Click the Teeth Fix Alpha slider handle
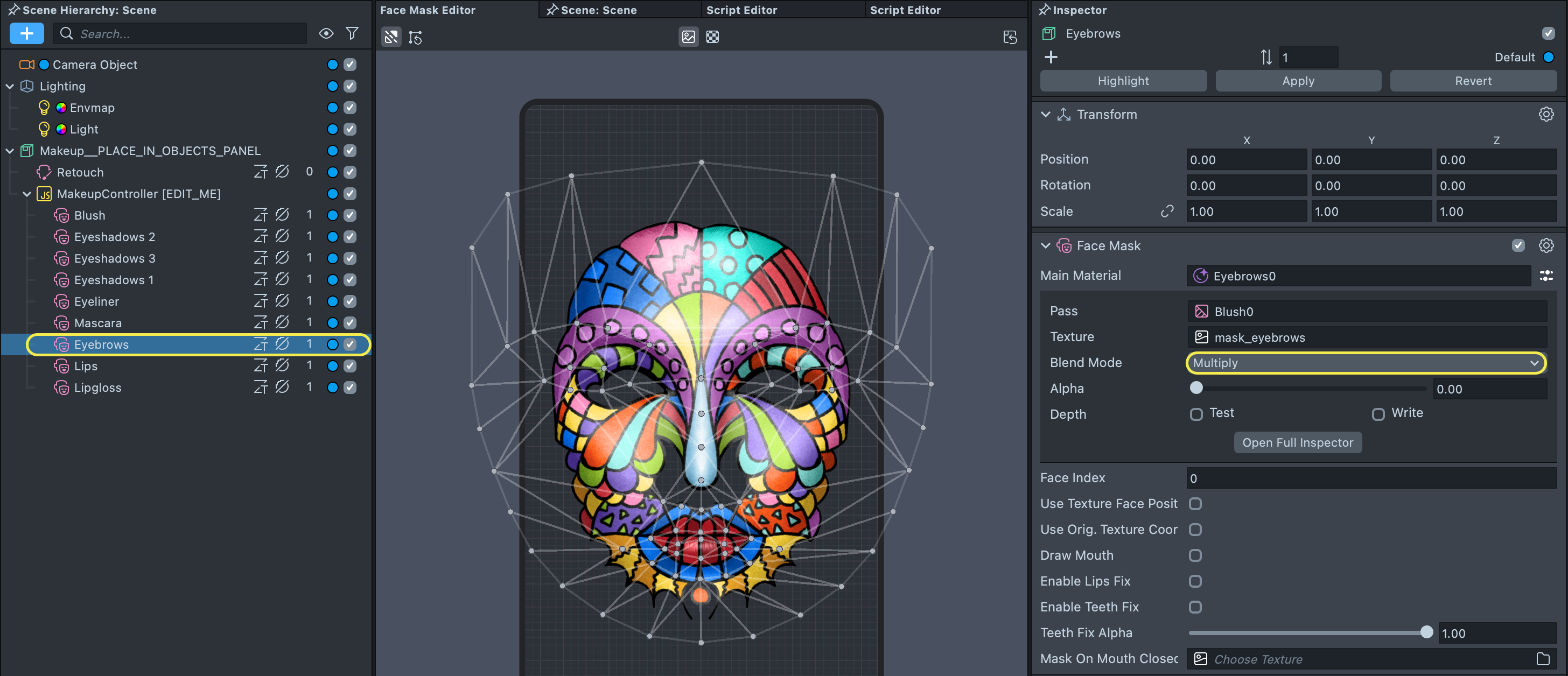Screen dimensions: 1568x676 point(1426,633)
